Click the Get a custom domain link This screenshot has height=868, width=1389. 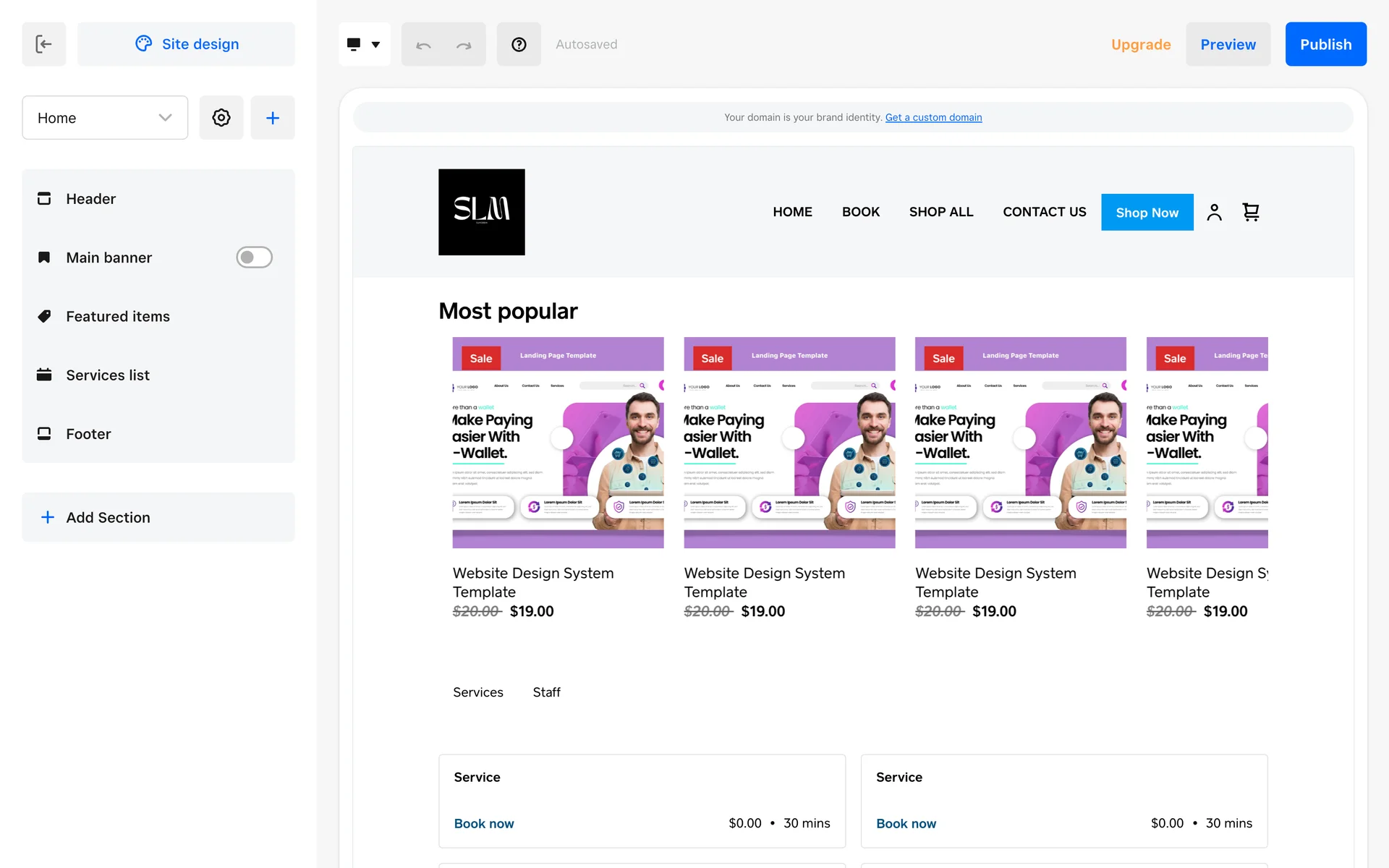[933, 117]
